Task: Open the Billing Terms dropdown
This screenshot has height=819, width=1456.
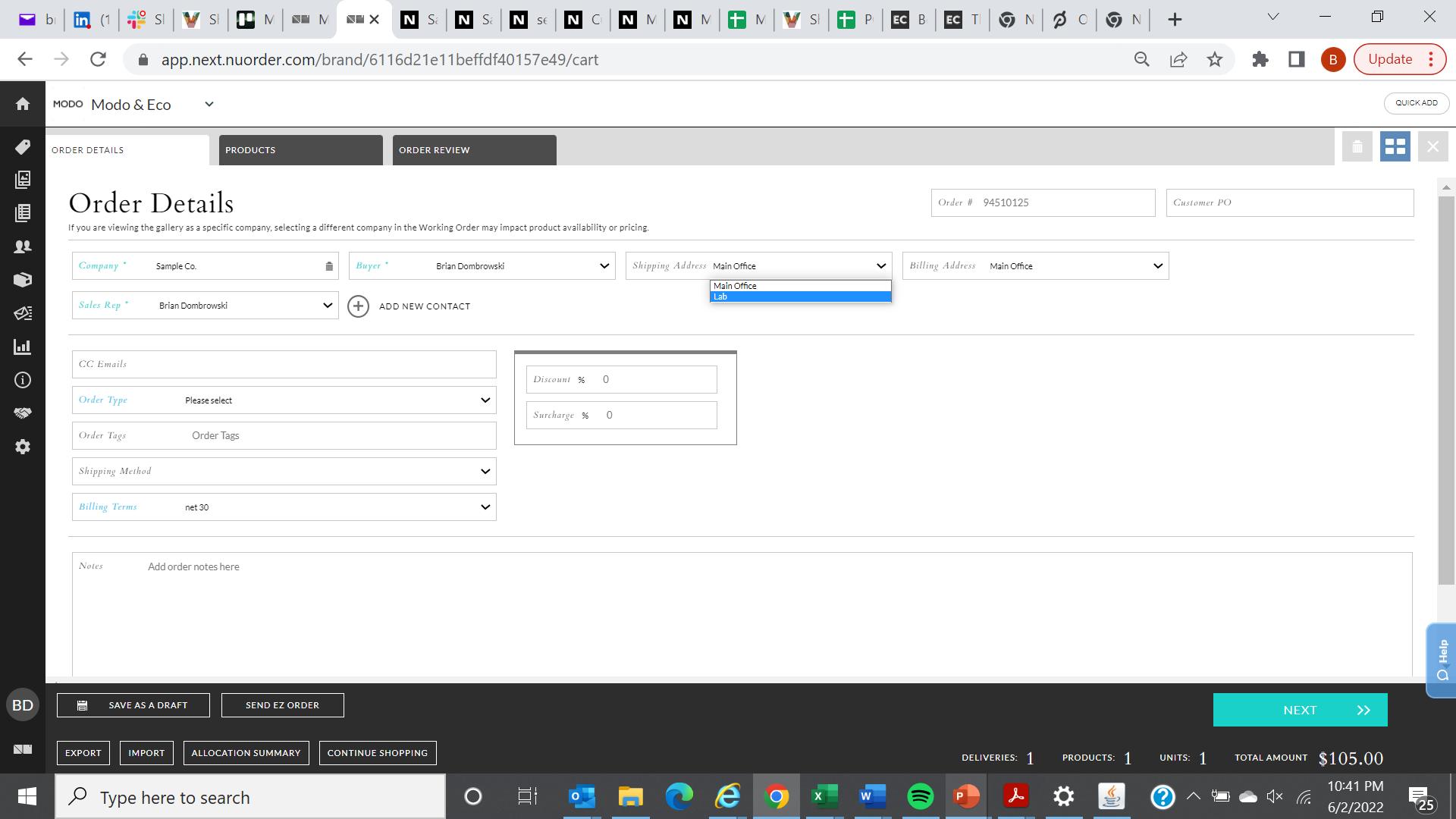Action: click(485, 507)
